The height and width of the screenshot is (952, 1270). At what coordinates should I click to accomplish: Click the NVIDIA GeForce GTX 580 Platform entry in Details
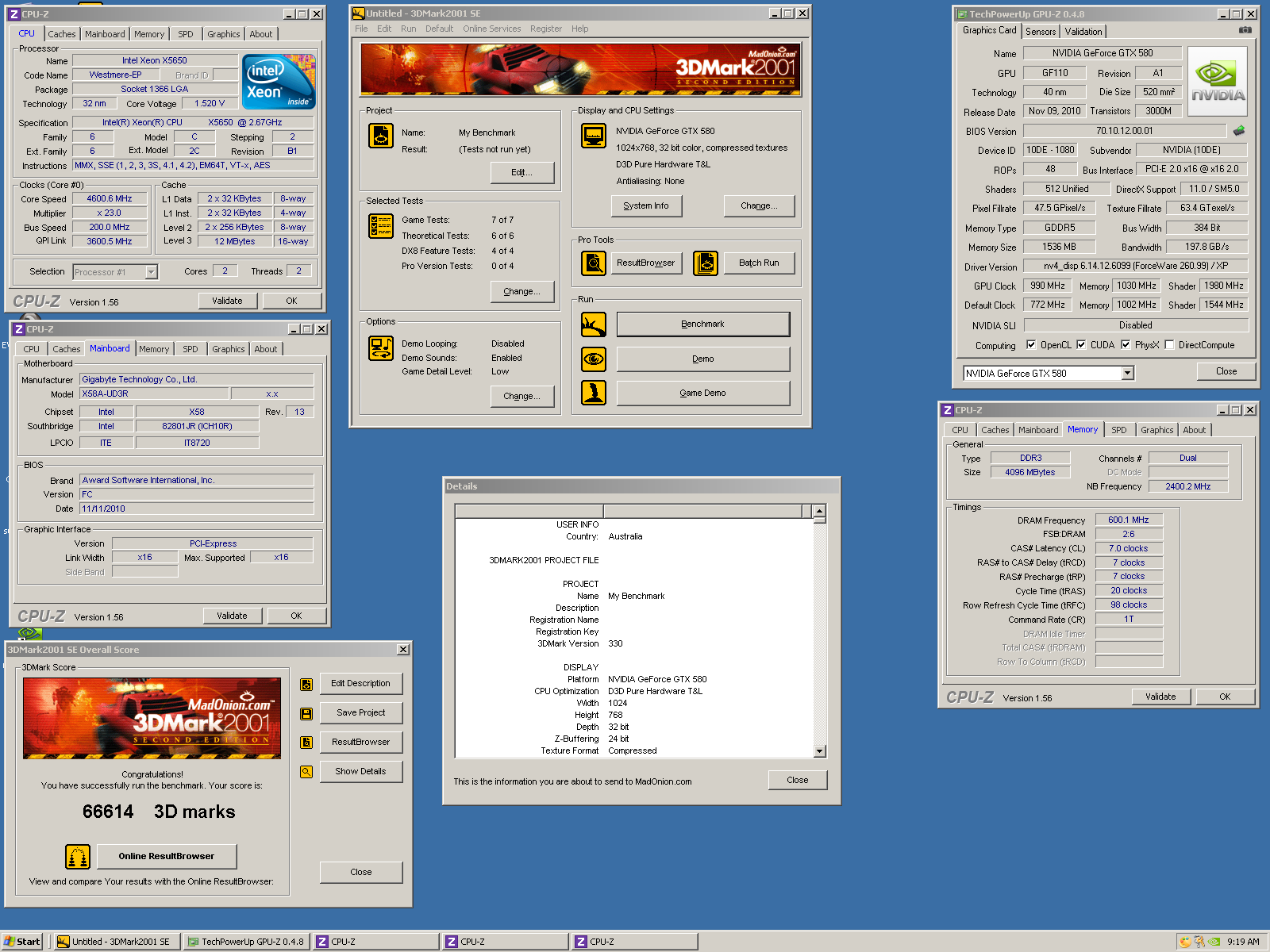[x=657, y=679]
